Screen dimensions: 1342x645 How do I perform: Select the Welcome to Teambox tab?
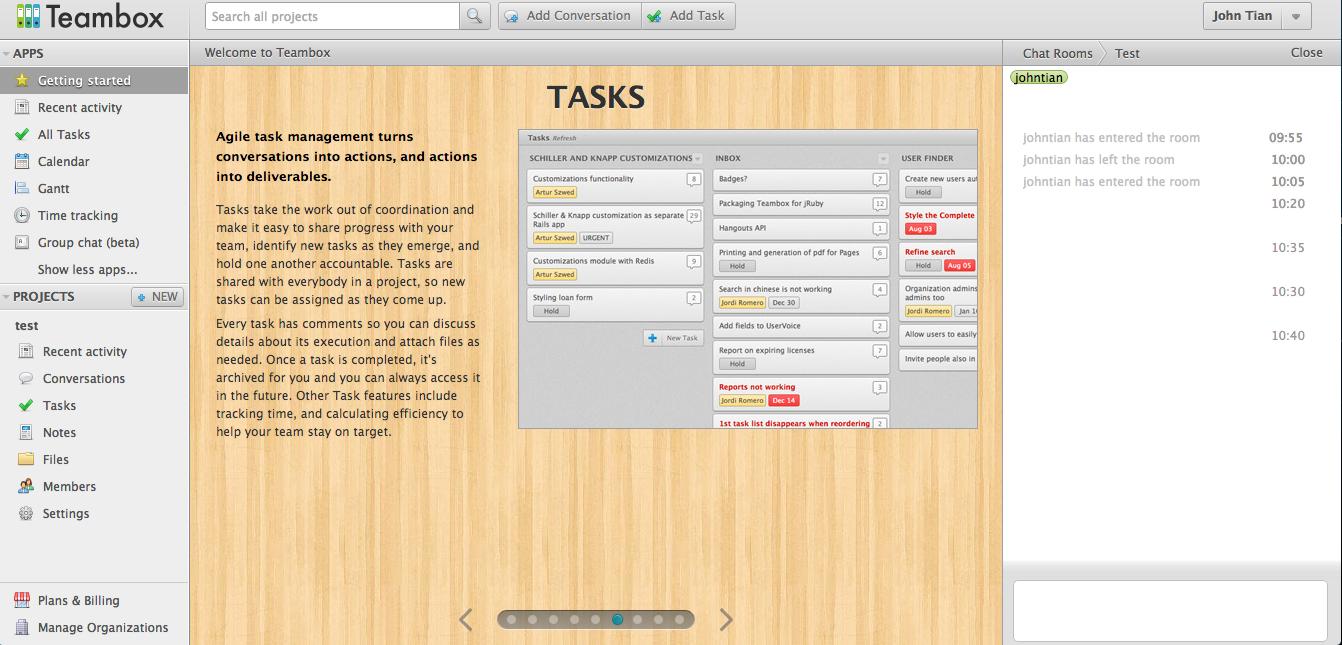(x=267, y=53)
